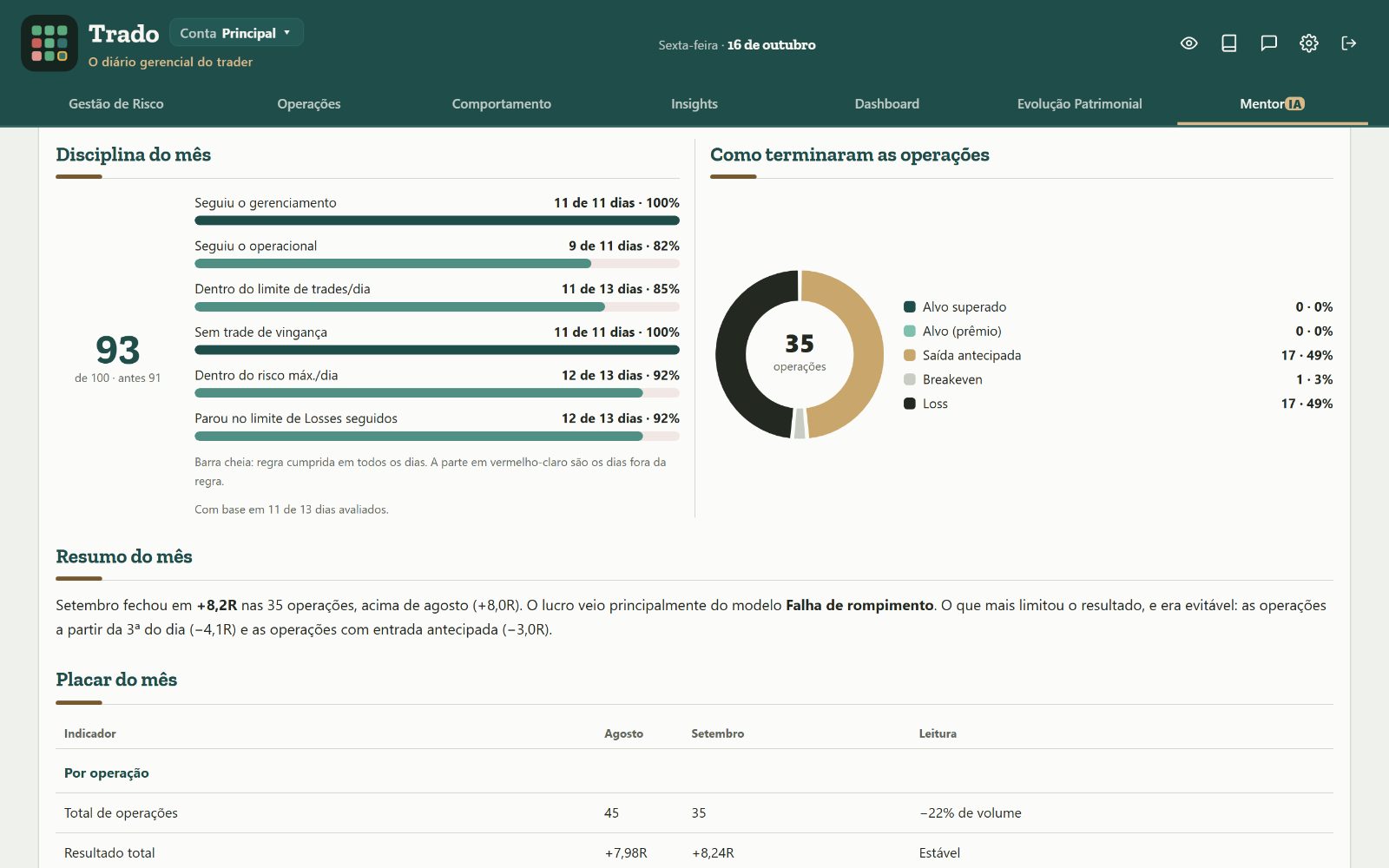Switch to the Gestão de Risco tab
Image resolution: width=1389 pixels, height=868 pixels.
tap(116, 104)
